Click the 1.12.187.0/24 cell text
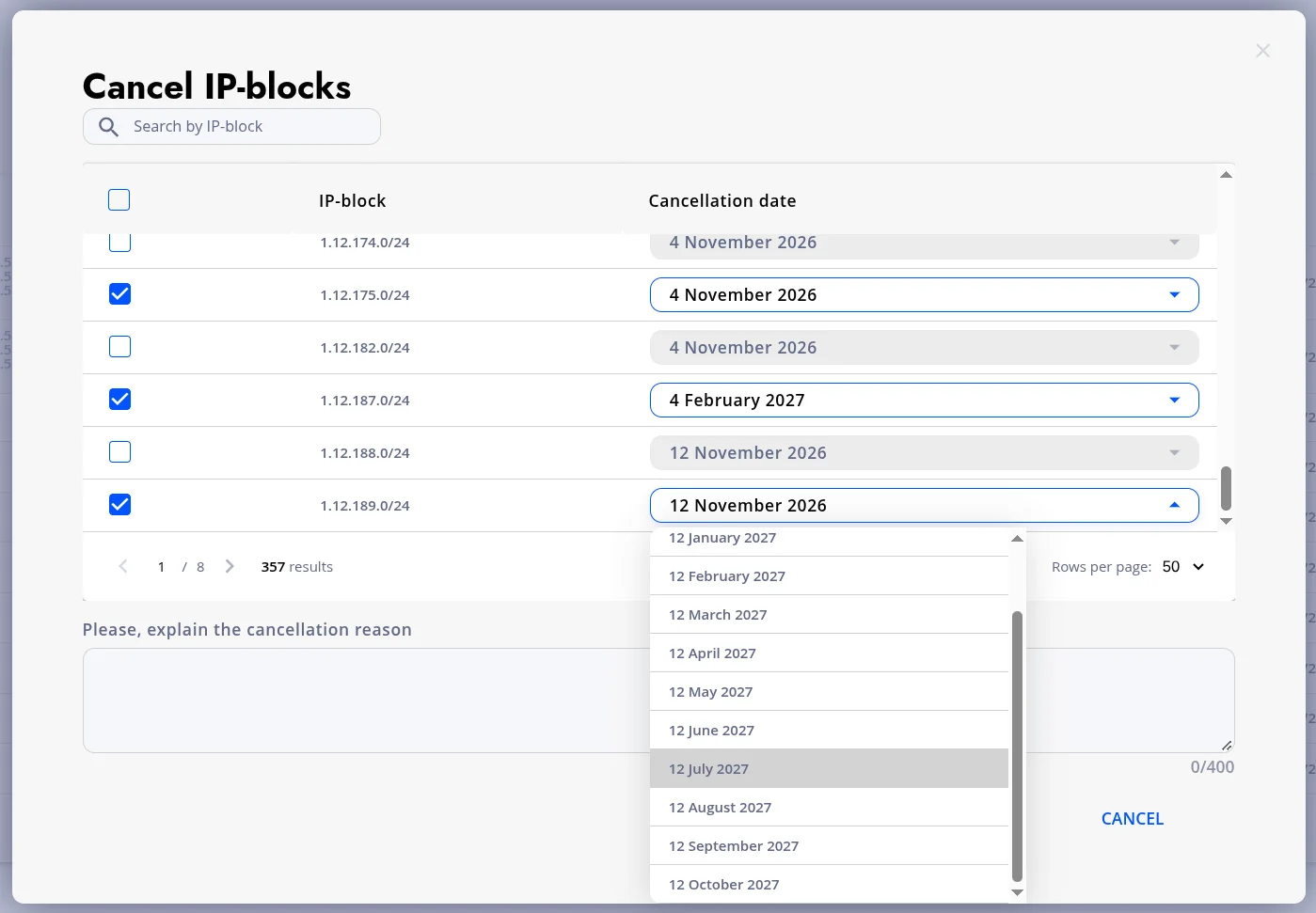 click(365, 401)
